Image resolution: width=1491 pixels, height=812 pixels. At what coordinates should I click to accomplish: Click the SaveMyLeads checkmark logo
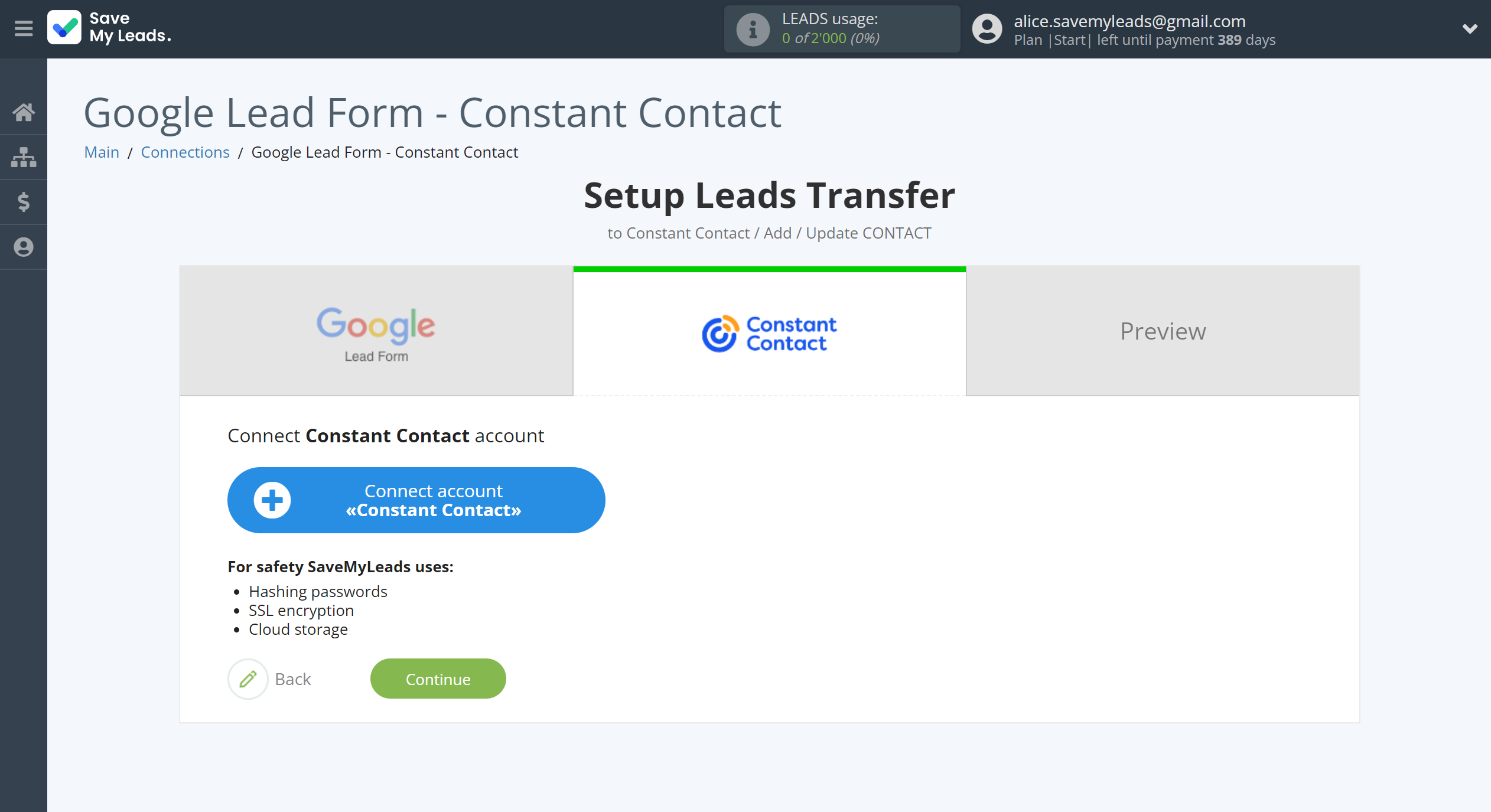[65, 27]
